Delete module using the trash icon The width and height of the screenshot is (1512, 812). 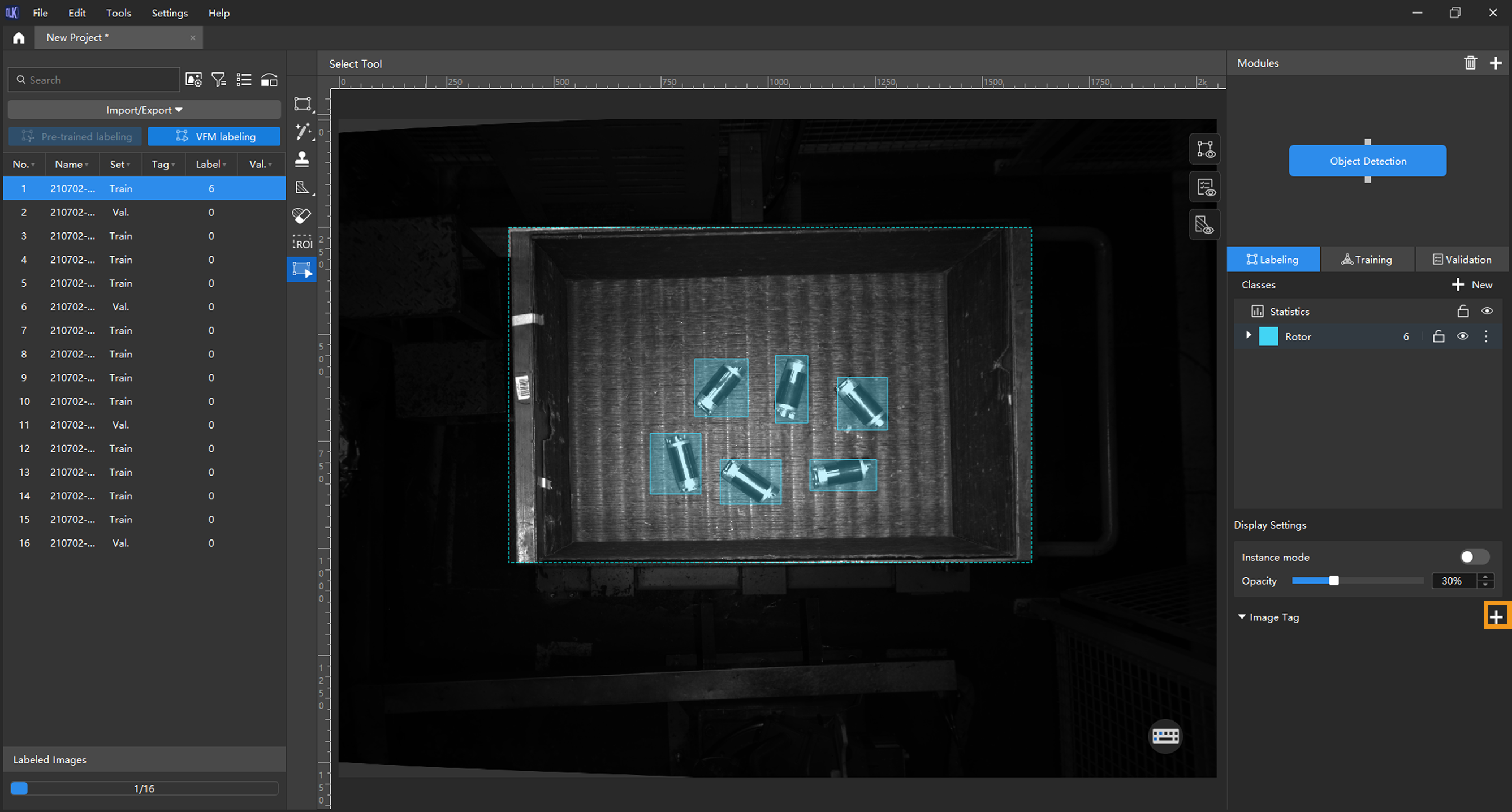1470,63
